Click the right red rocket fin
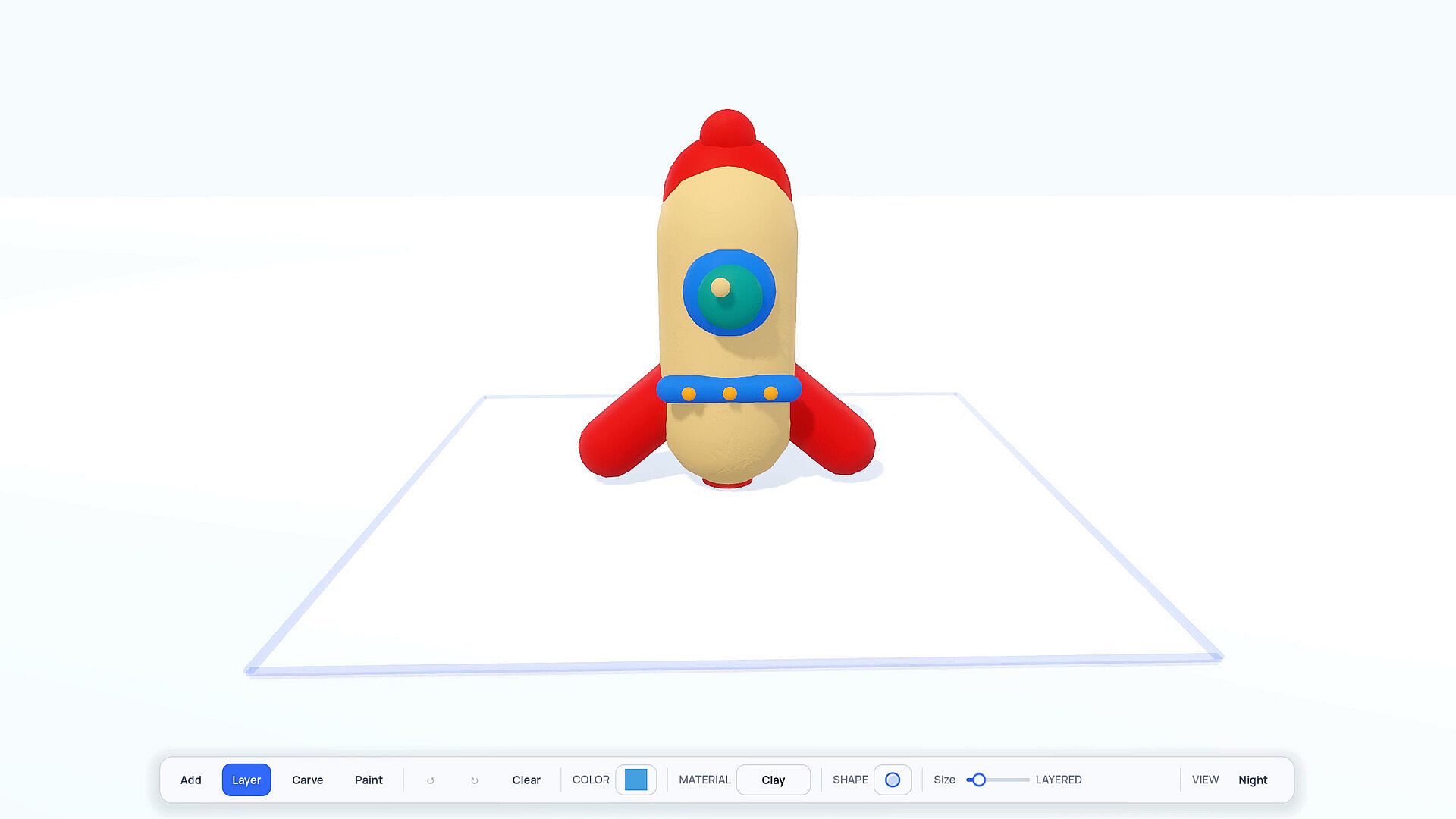 tap(833, 426)
